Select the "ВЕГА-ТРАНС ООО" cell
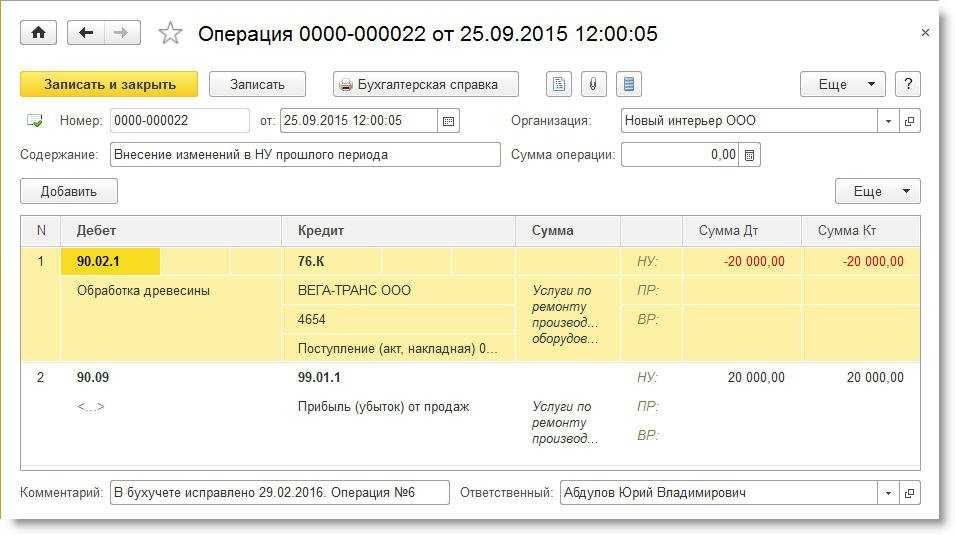Image resolution: width=955 pixels, height=535 pixels. (399, 291)
